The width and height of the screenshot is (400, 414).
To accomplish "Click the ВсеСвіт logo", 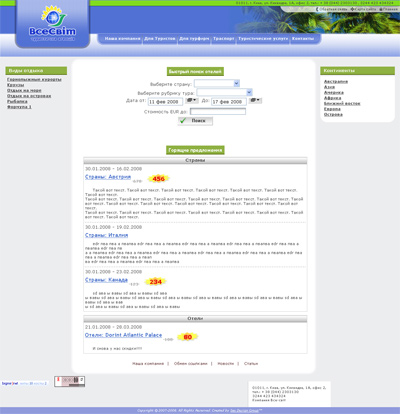I will (x=53, y=23).
